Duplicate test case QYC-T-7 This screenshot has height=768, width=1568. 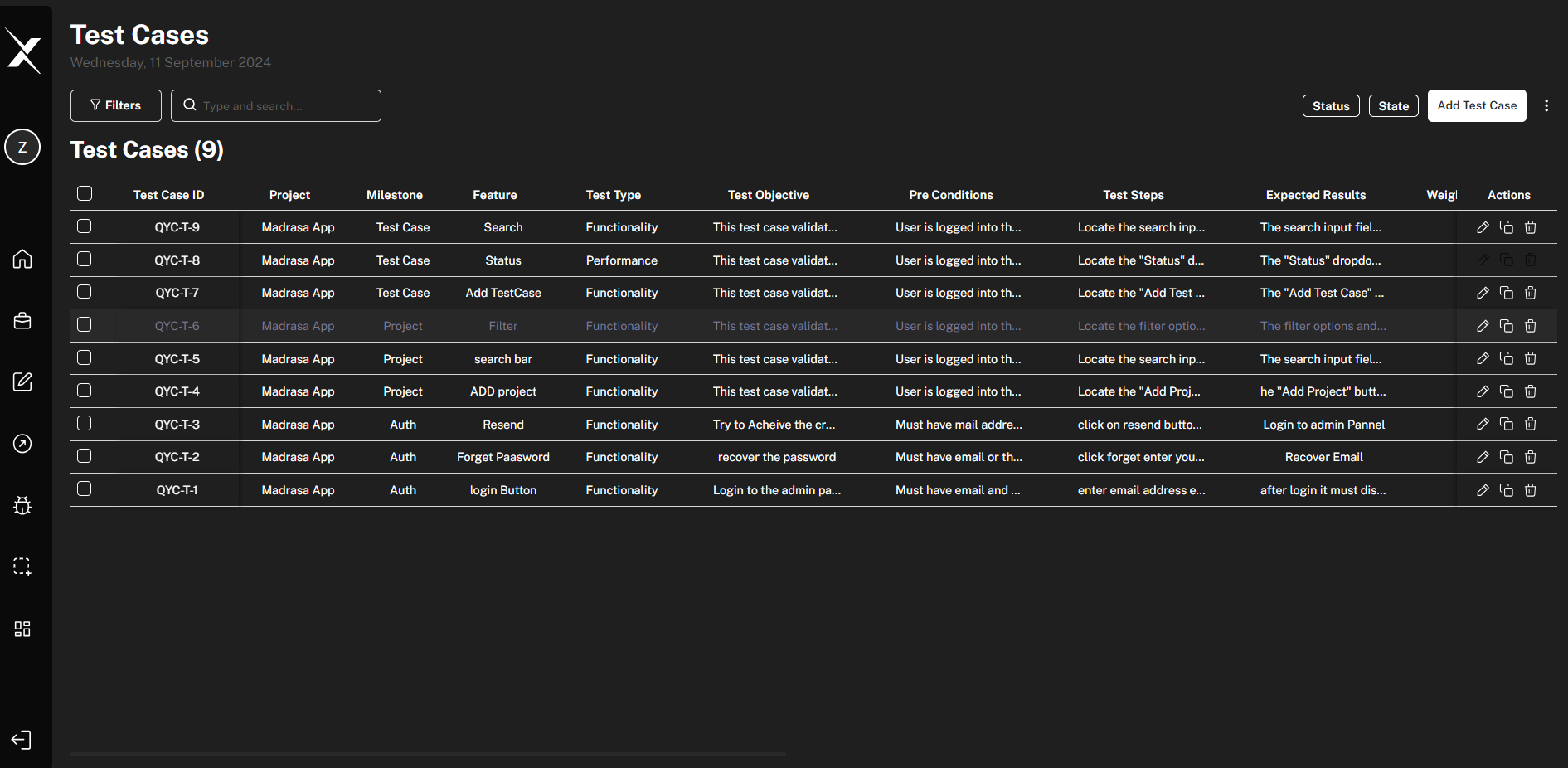[x=1507, y=293]
